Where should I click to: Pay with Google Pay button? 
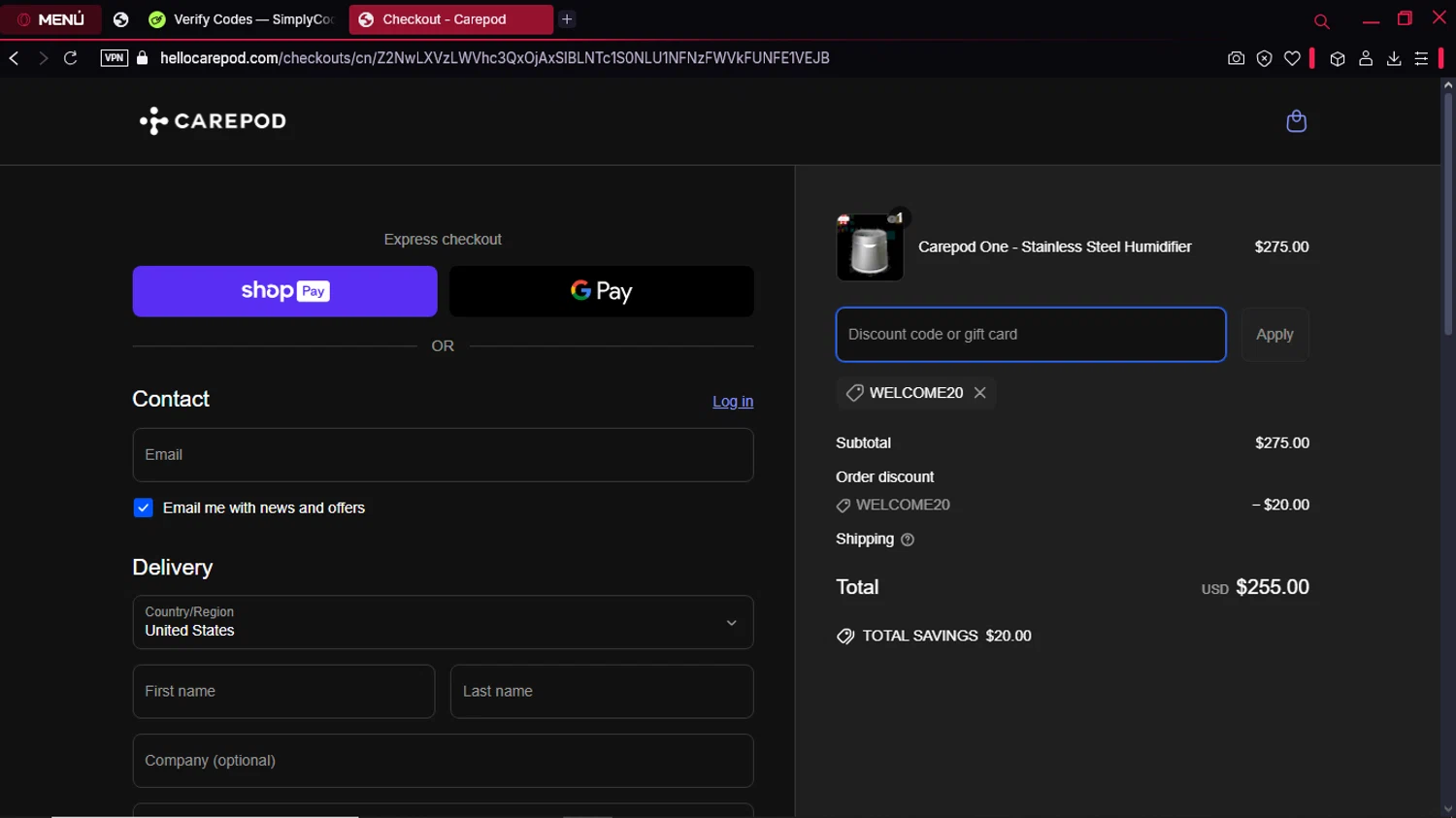(602, 291)
